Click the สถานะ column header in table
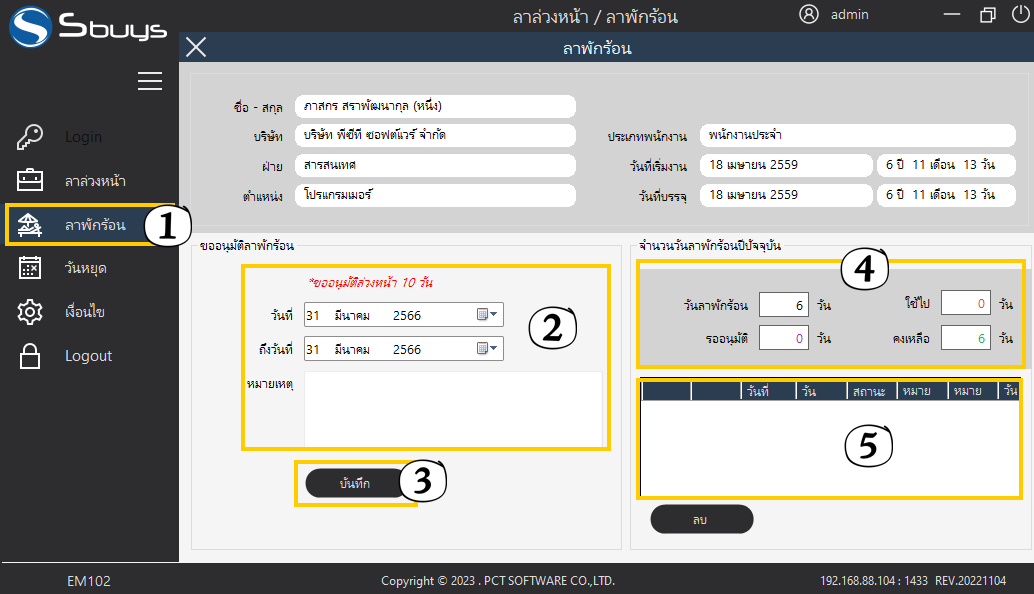This screenshot has height=594, width=1034. tap(870, 391)
